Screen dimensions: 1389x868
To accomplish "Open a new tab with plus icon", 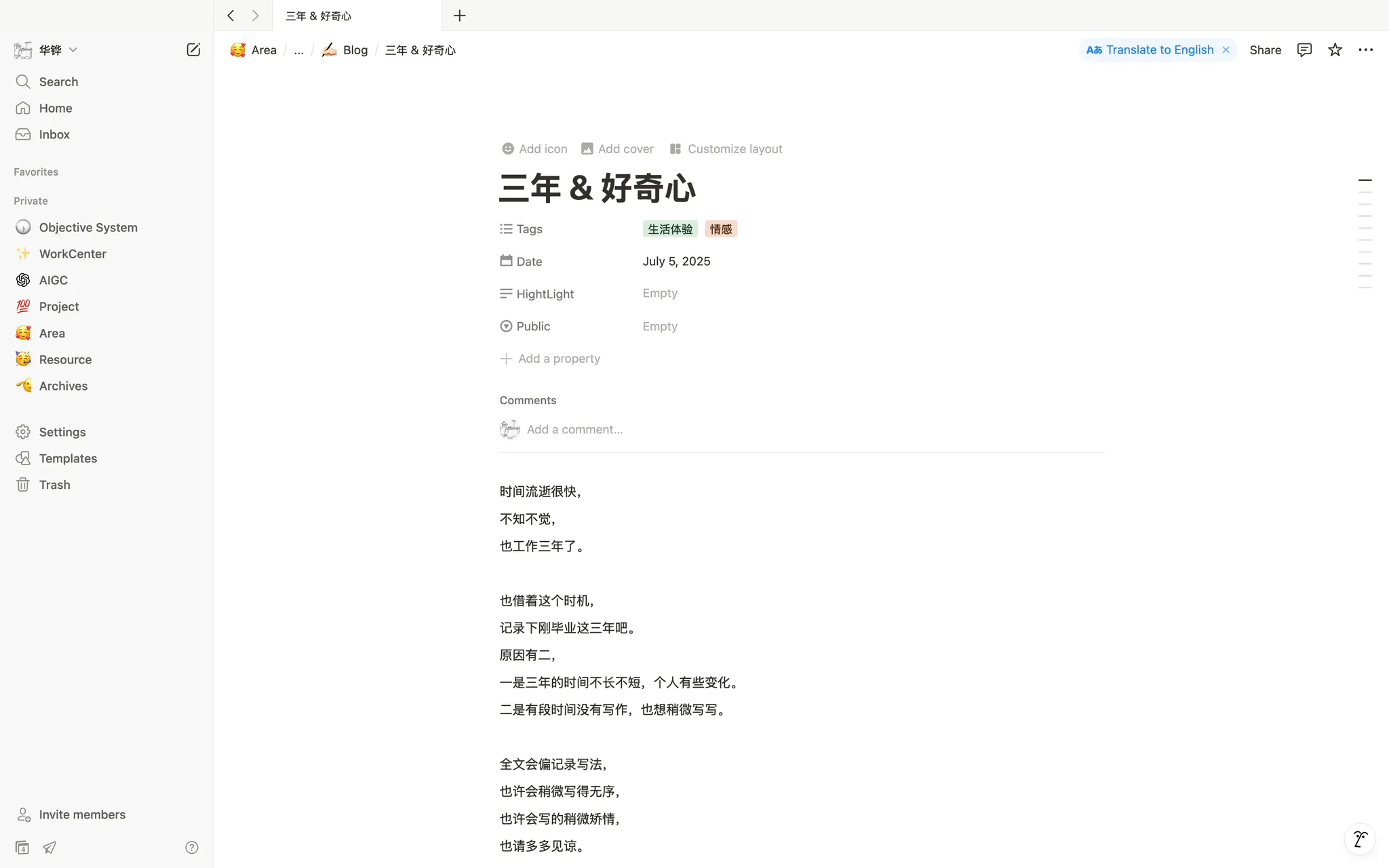I will 459,16.
